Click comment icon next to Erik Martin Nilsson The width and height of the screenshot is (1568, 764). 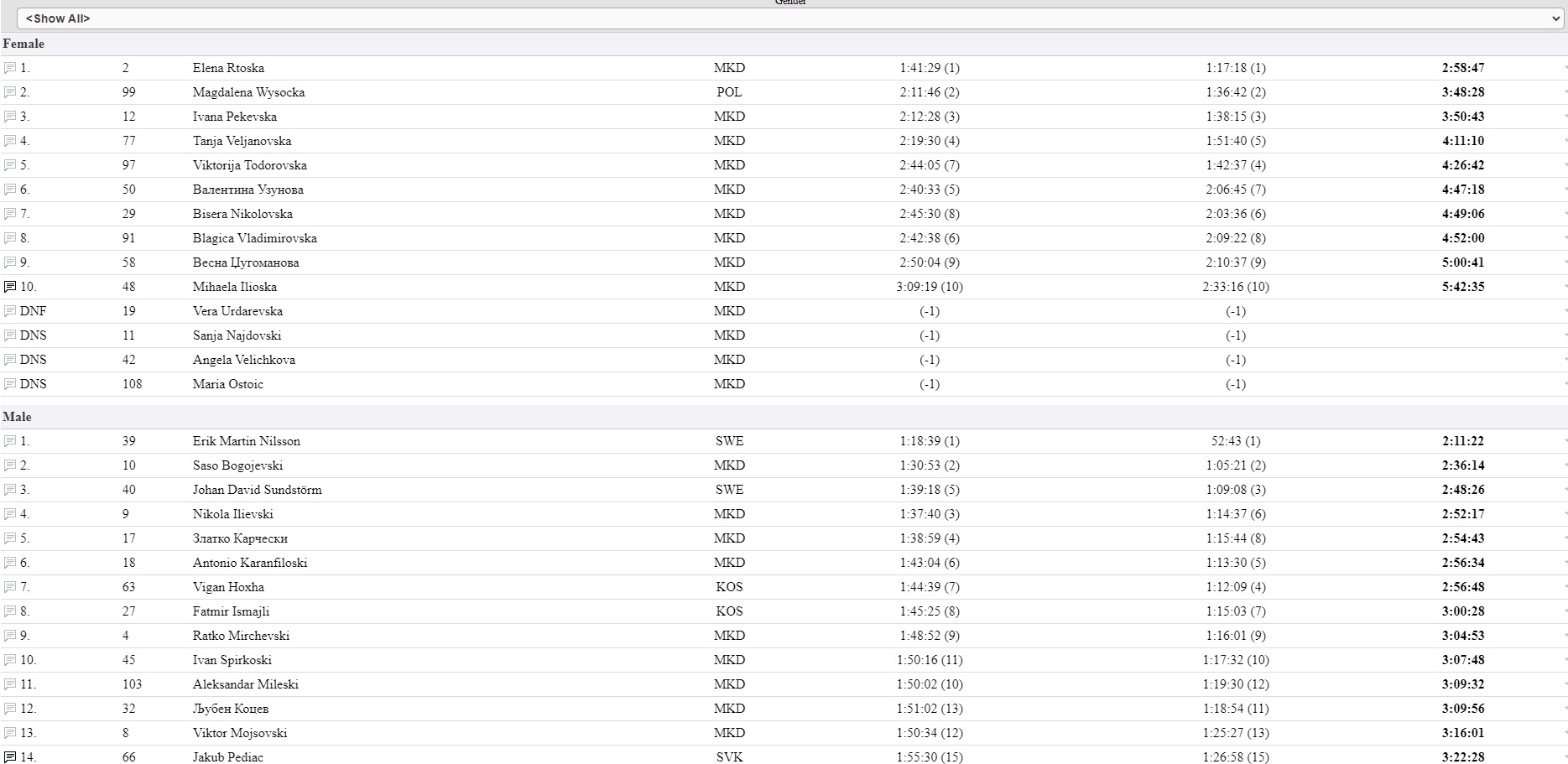[x=10, y=441]
